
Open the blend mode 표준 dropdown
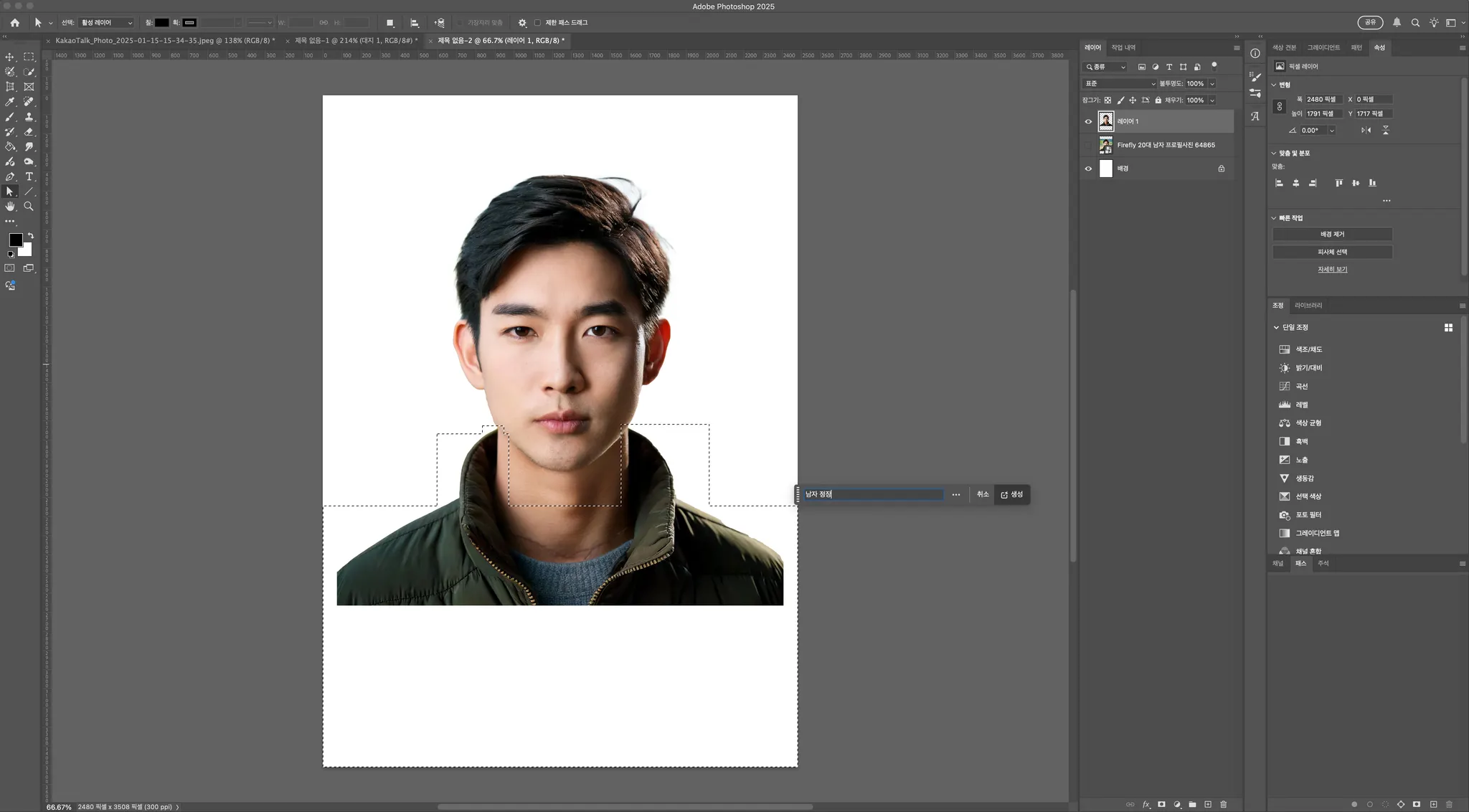coord(1119,84)
